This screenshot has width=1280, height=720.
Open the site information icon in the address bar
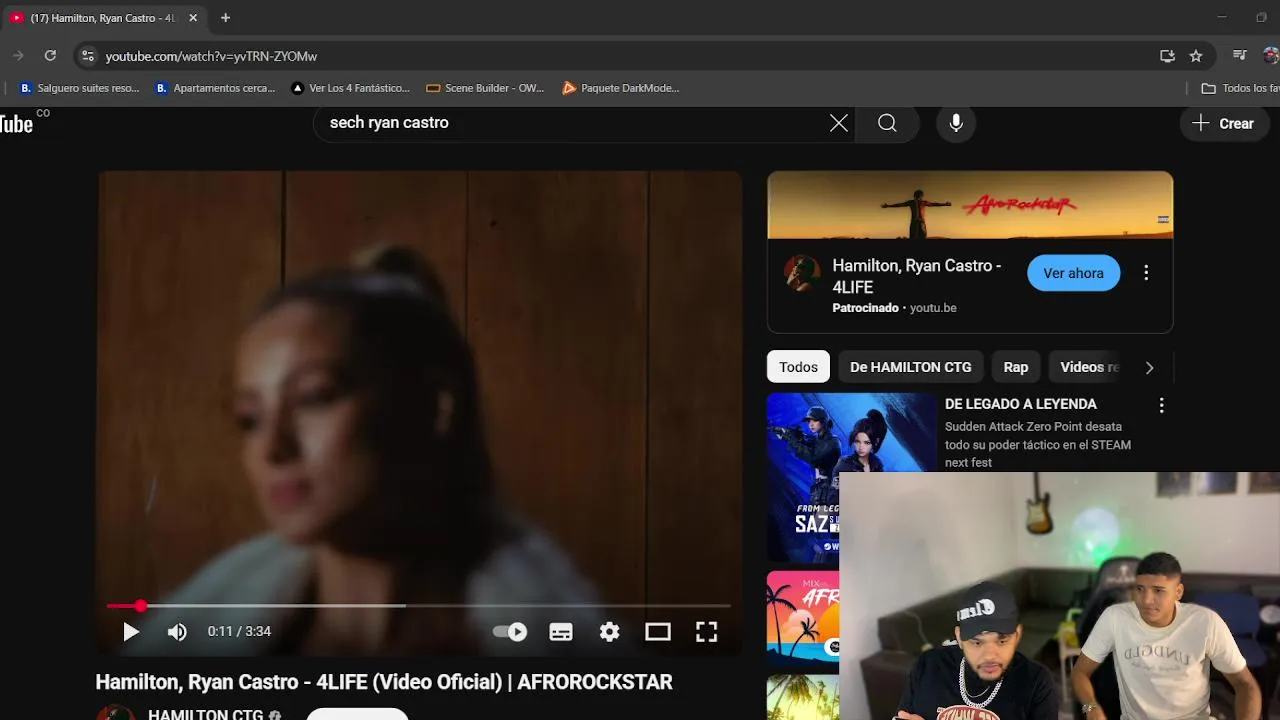(88, 56)
